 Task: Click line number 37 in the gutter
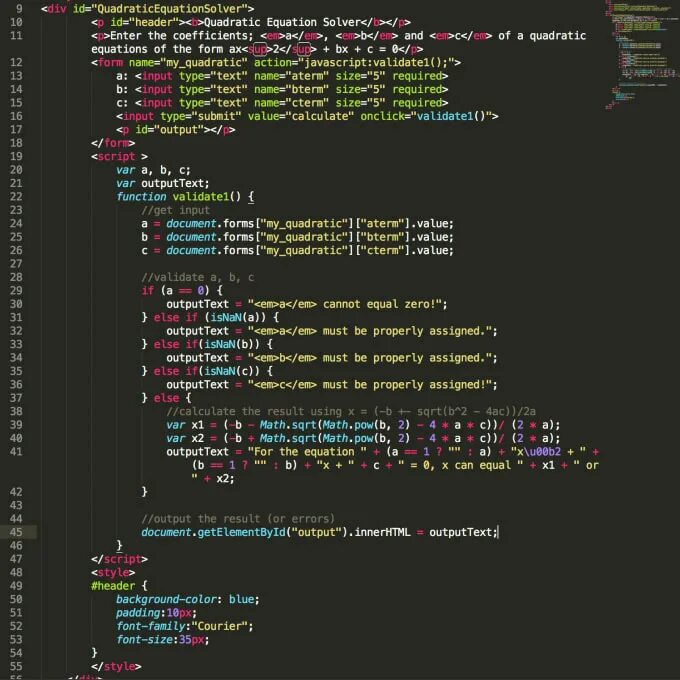tap(16, 398)
